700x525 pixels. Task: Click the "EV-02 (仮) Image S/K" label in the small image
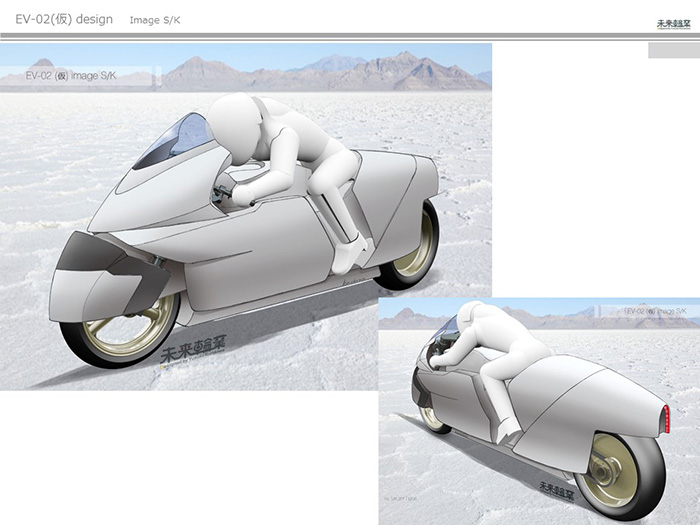coord(655,311)
